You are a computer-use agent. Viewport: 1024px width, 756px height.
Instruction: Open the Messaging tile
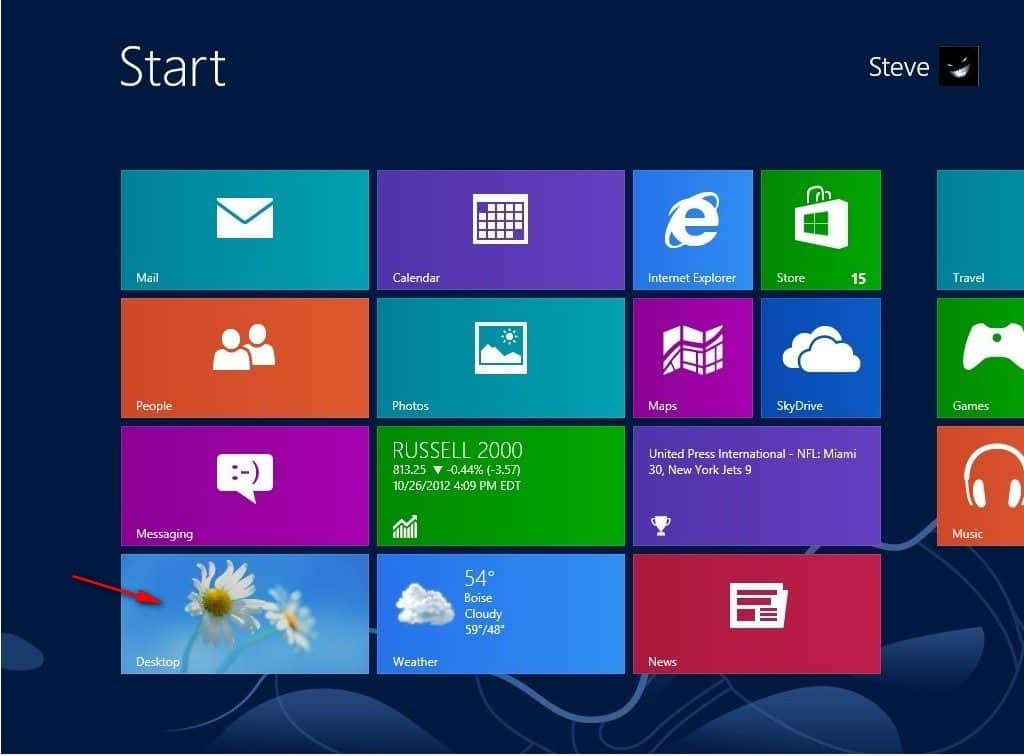(x=245, y=486)
